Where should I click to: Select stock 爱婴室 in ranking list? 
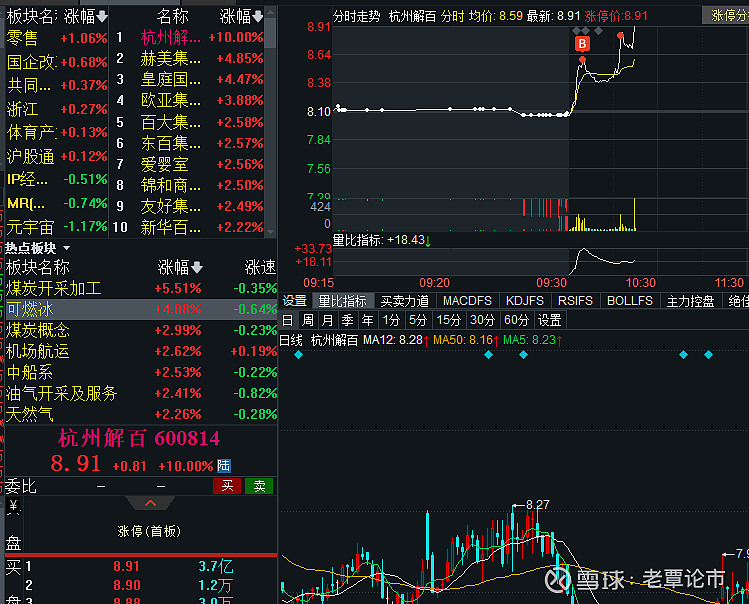pyautogui.click(x=189, y=164)
